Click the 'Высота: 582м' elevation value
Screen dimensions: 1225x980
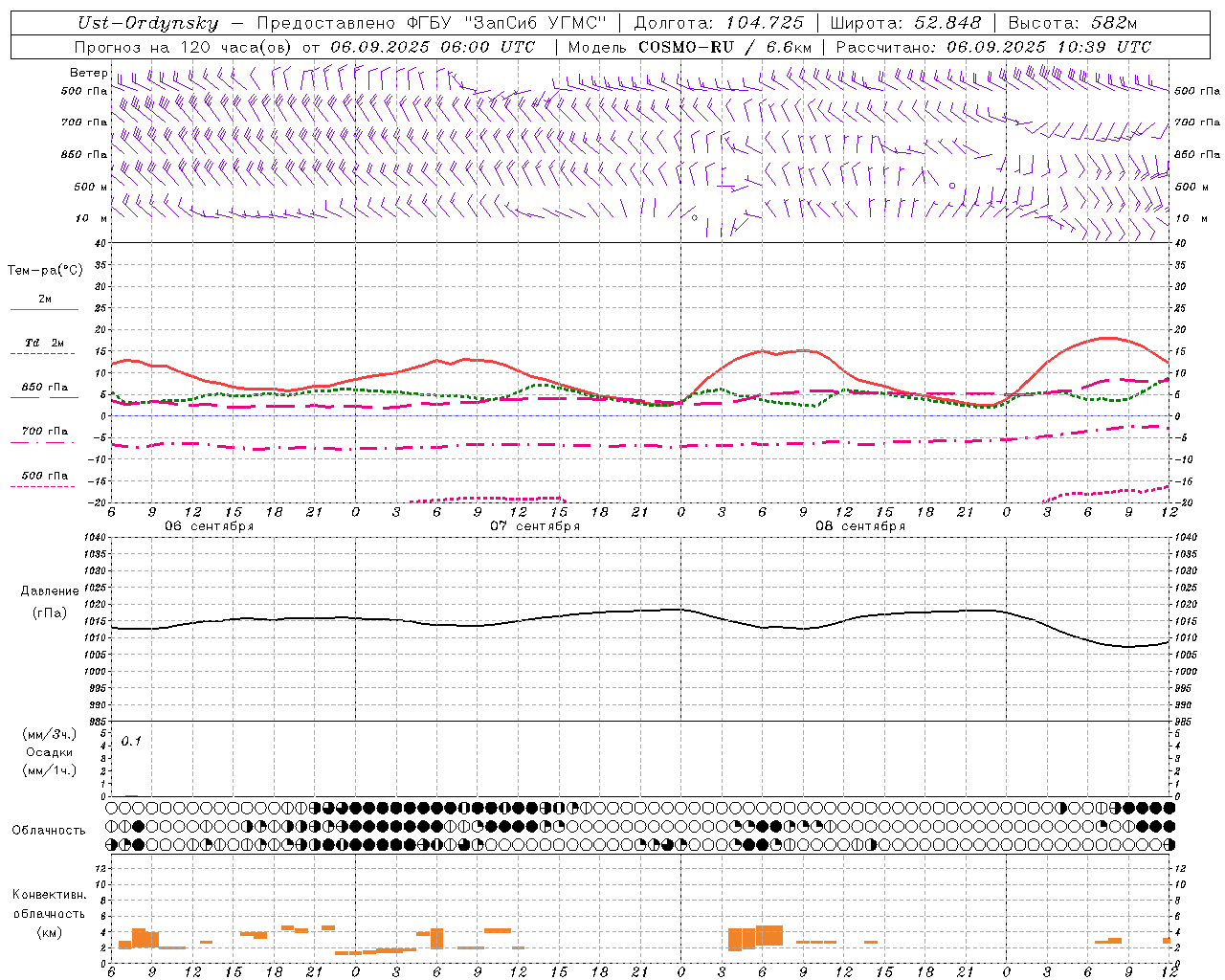pos(1073,23)
